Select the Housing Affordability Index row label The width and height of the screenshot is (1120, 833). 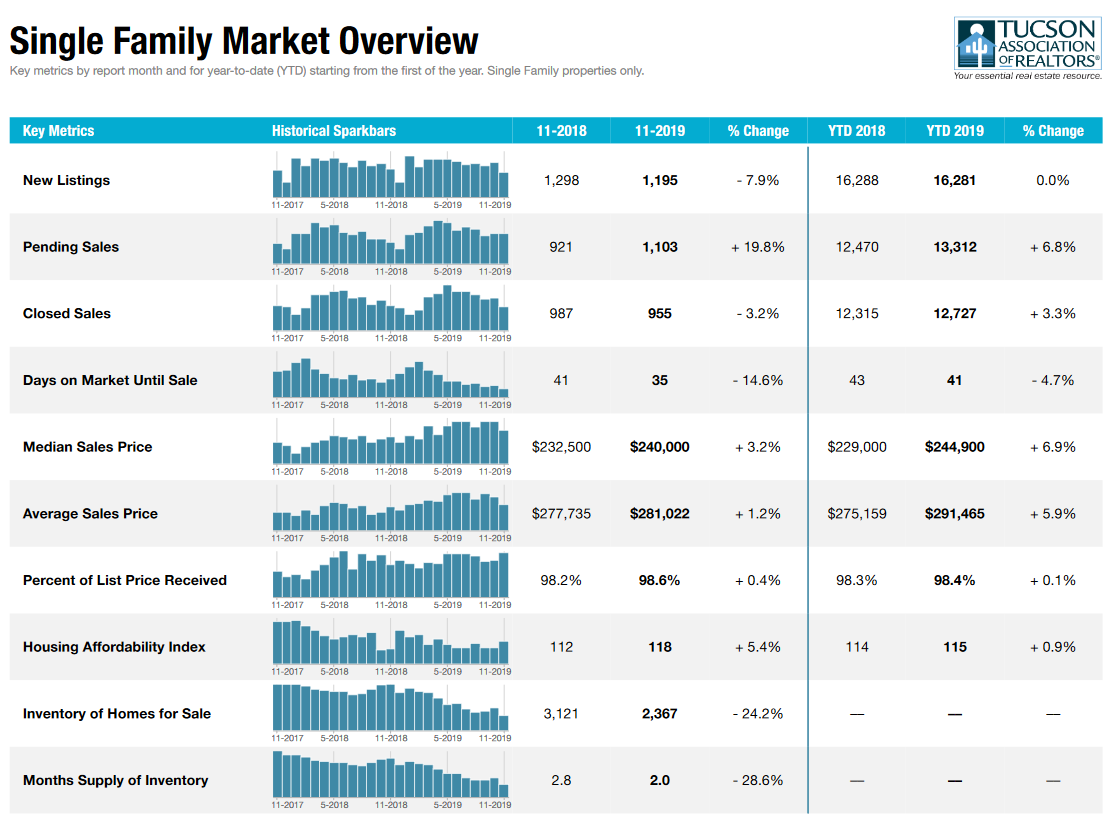(x=114, y=647)
